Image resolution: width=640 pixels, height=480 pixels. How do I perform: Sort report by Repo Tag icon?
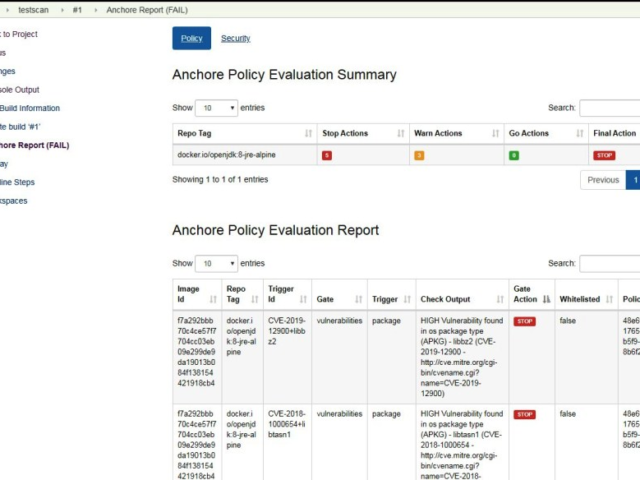coord(255,299)
